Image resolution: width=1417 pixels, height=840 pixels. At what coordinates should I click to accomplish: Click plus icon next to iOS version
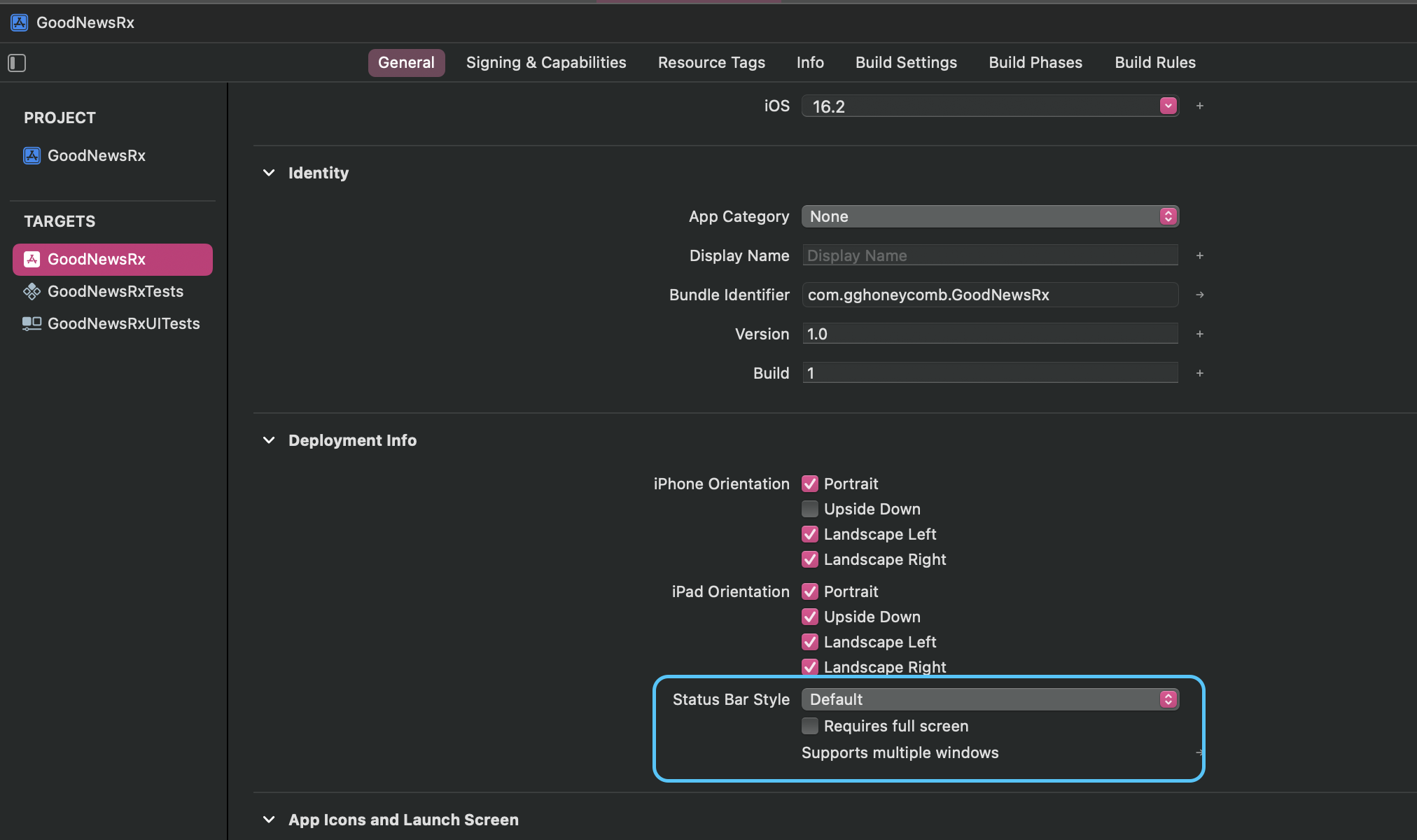tap(1199, 106)
